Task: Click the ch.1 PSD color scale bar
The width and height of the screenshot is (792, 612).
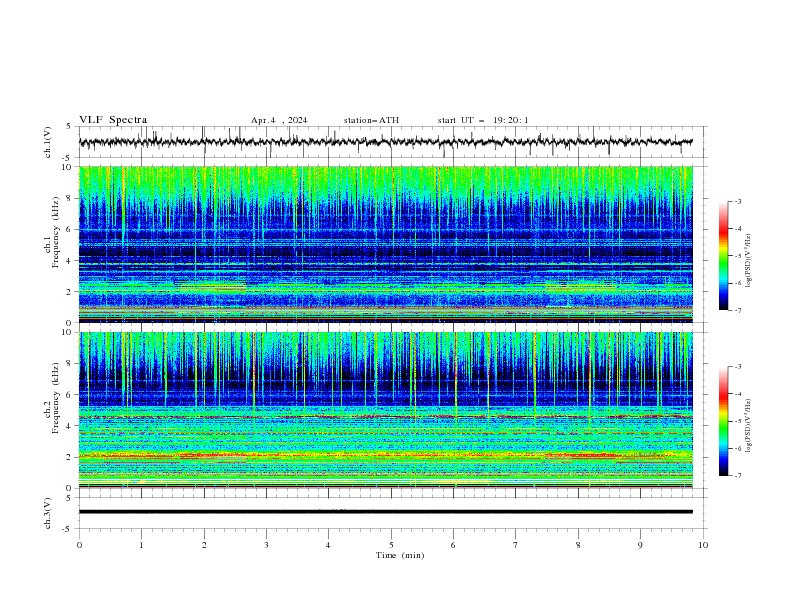Action: pyautogui.click(x=724, y=256)
